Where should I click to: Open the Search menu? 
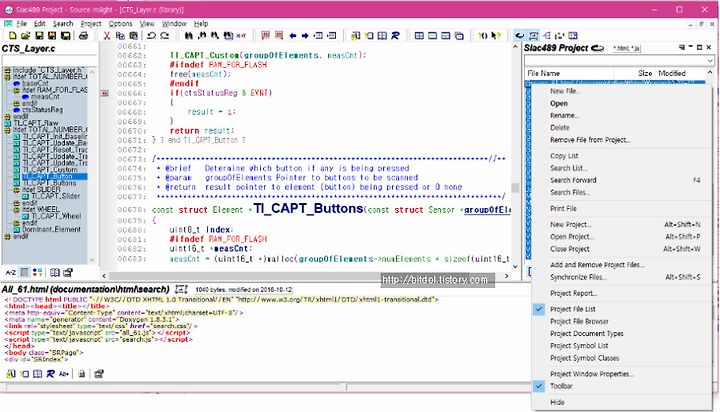[x=63, y=23]
